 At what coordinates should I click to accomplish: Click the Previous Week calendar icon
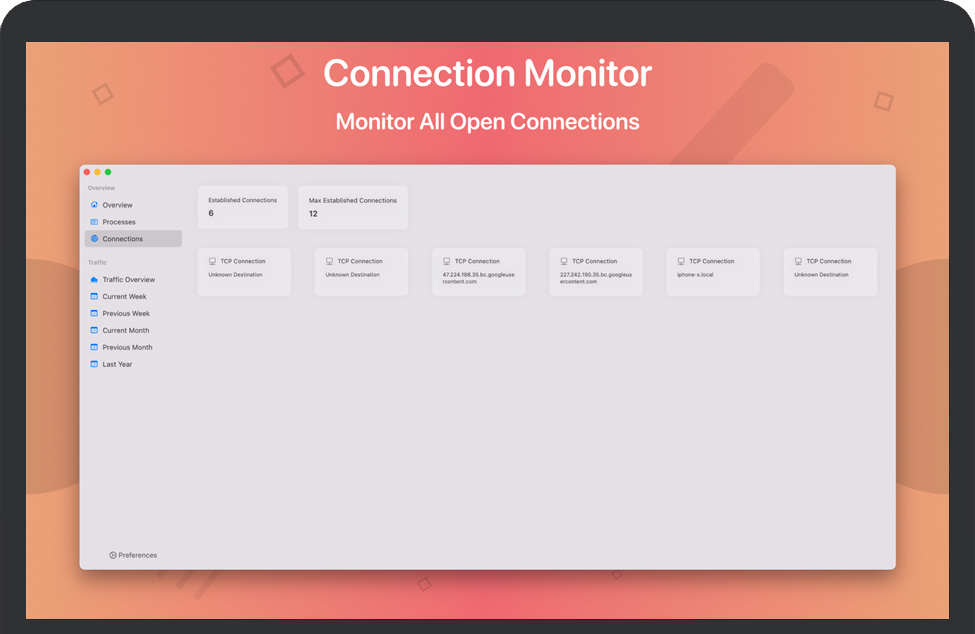click(x=94, y=313)
